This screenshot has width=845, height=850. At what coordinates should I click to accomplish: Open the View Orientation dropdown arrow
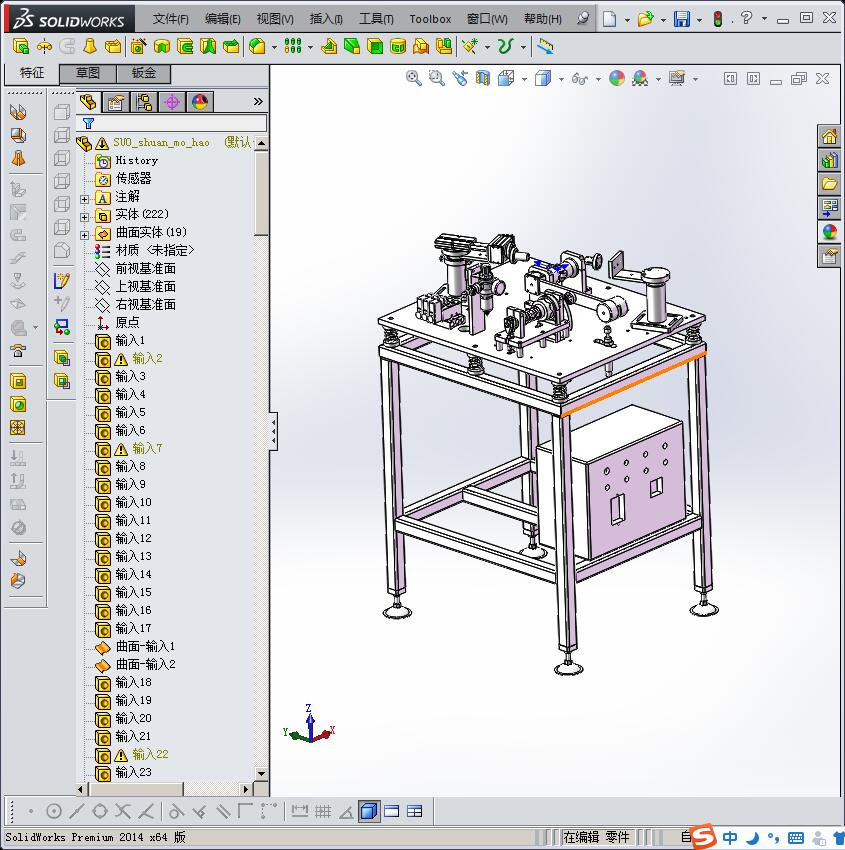(x=524, y=80)
